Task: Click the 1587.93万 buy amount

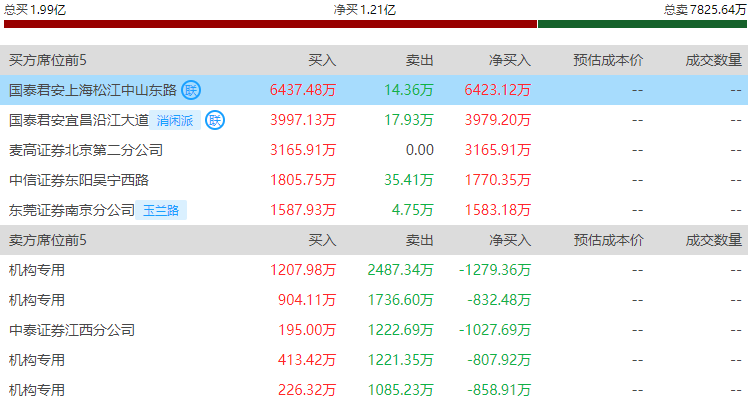Action: click(303, 210)
